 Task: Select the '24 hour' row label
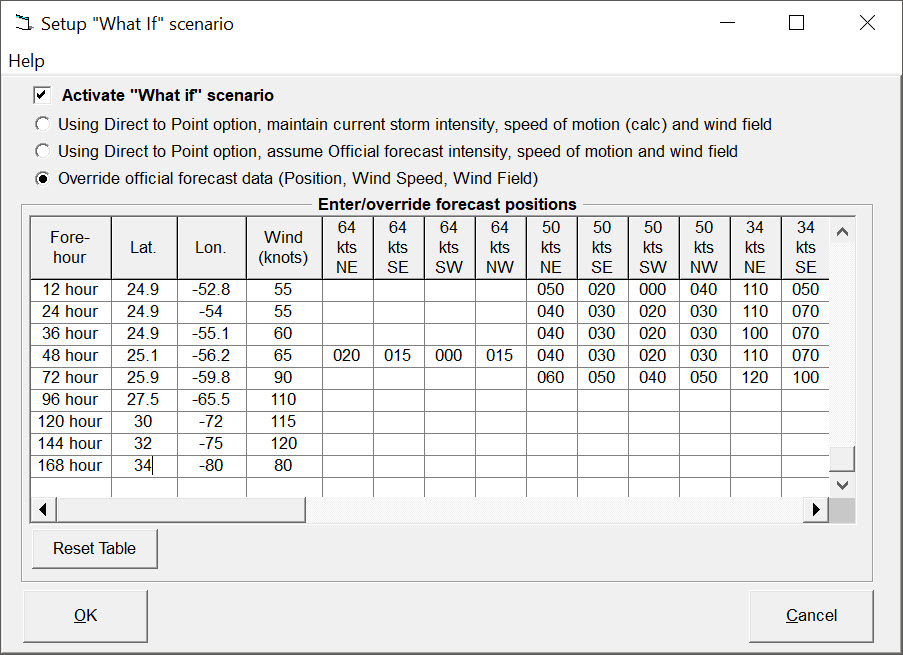70,312
